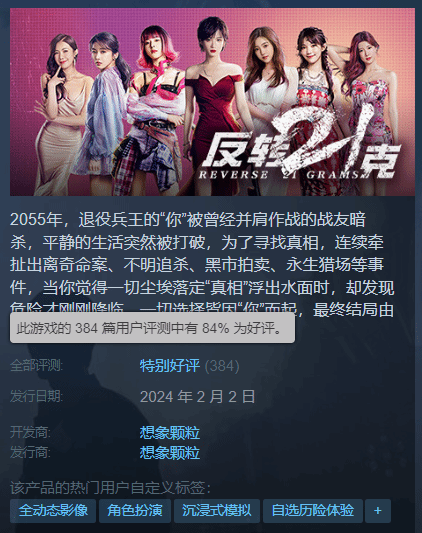Click the (384) review count
422x533 pixels.
[x=222, y=366]
